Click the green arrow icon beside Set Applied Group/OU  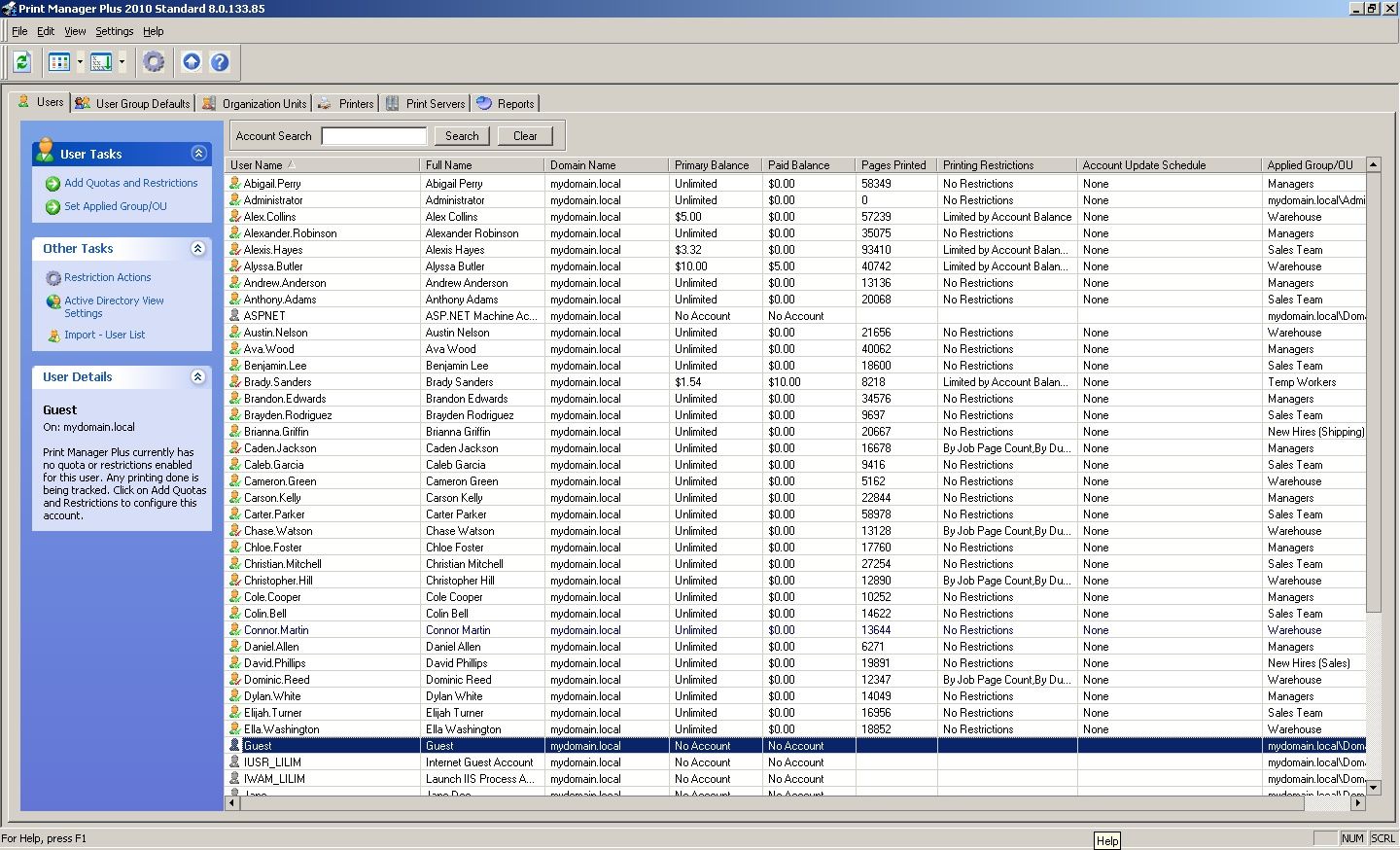tap(53, 207)
